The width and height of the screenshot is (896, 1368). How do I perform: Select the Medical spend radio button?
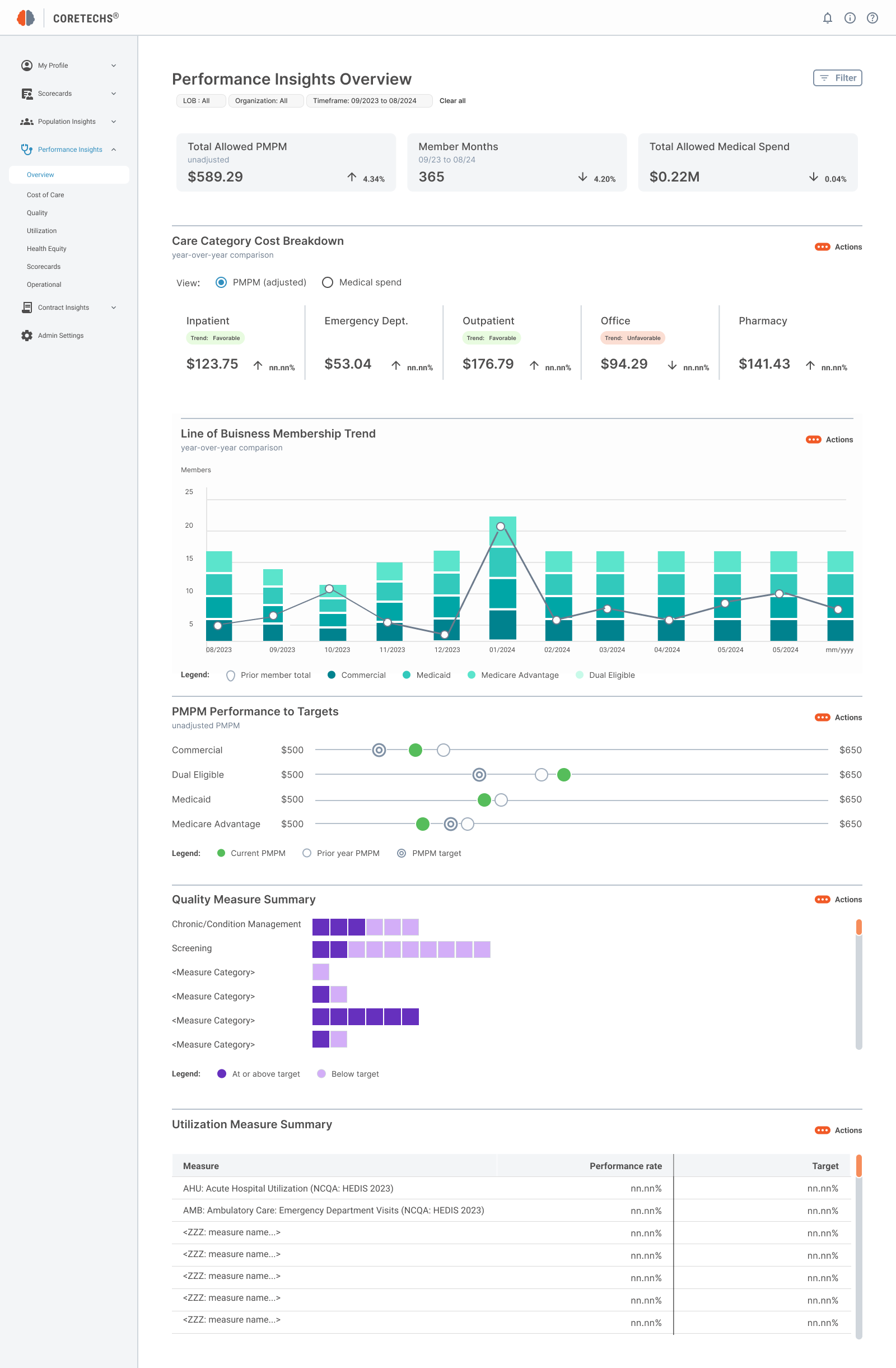pos(327,282)
